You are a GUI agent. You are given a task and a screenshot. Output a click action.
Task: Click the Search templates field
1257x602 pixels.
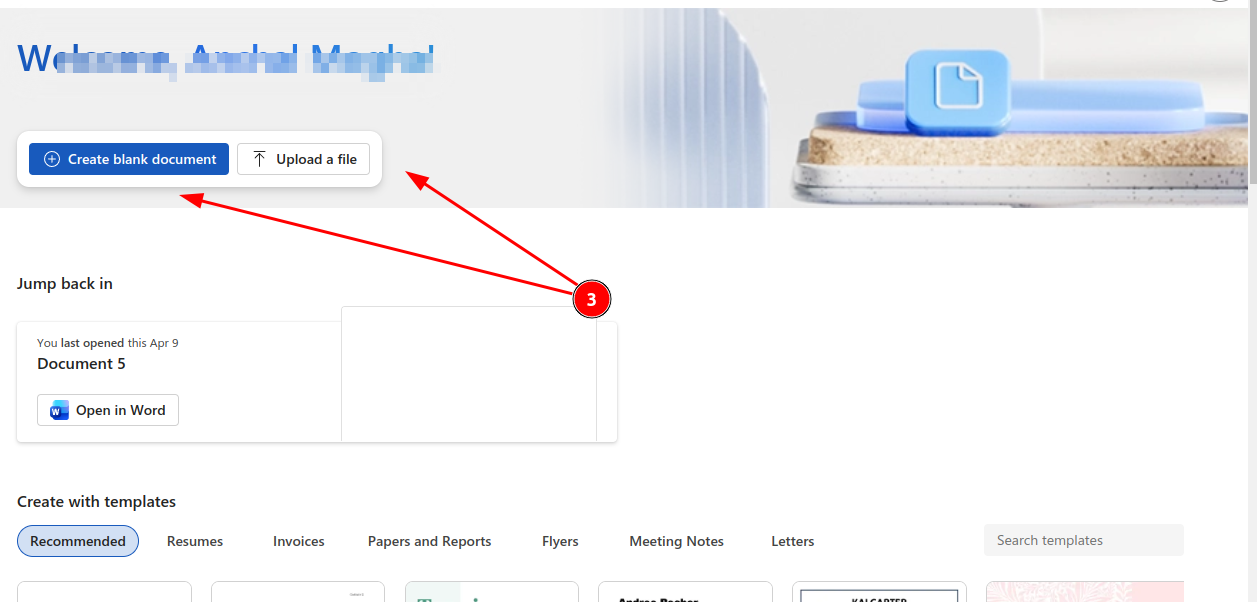pyautogui.click(x=1083, y=540)
